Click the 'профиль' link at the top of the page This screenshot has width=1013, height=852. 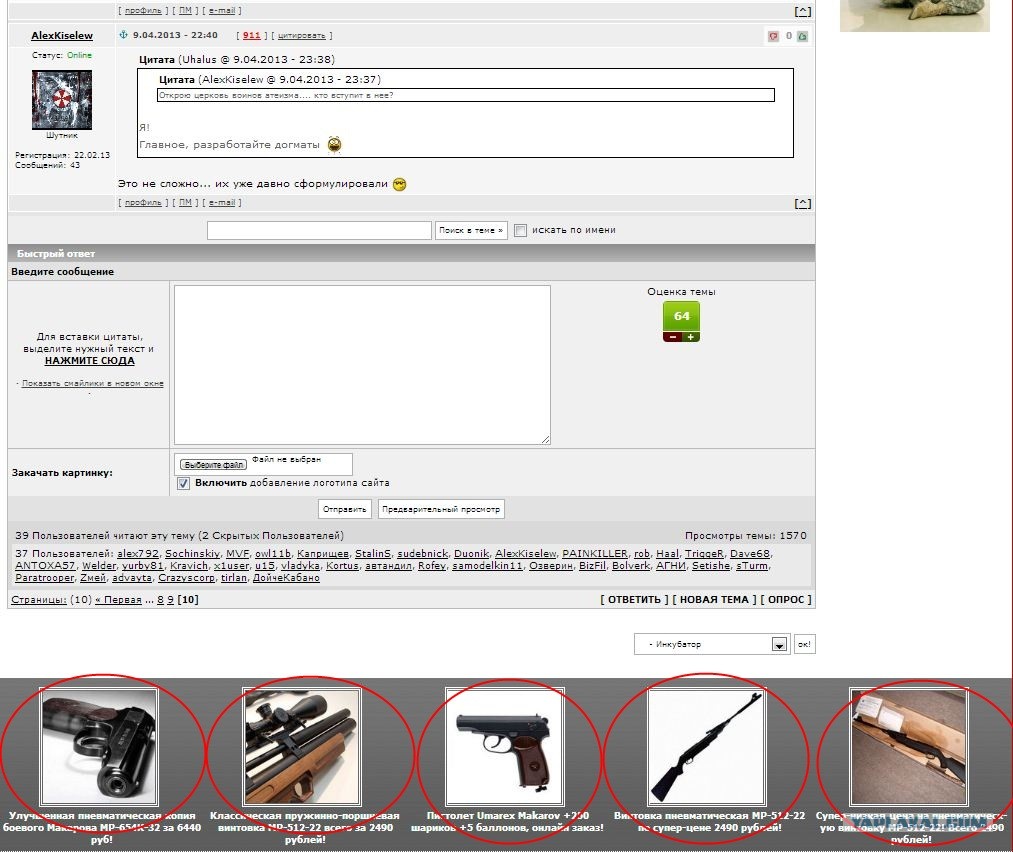coord(143,10)
